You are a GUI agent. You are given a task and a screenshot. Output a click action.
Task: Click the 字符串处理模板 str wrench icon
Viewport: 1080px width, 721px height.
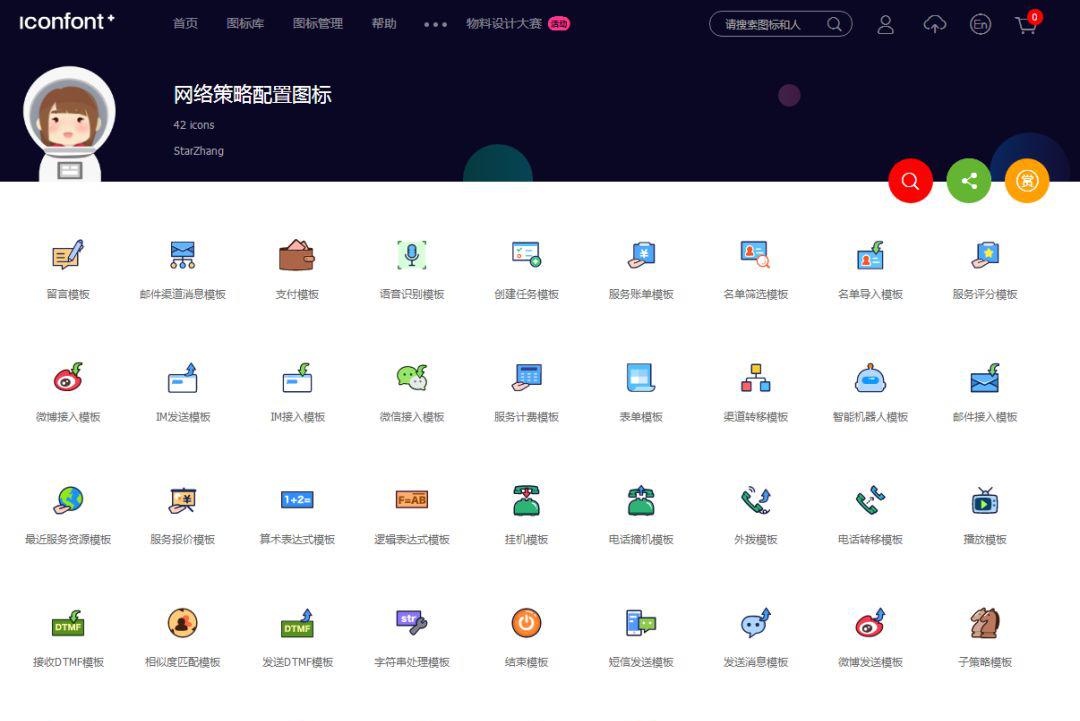pos(412,623)
